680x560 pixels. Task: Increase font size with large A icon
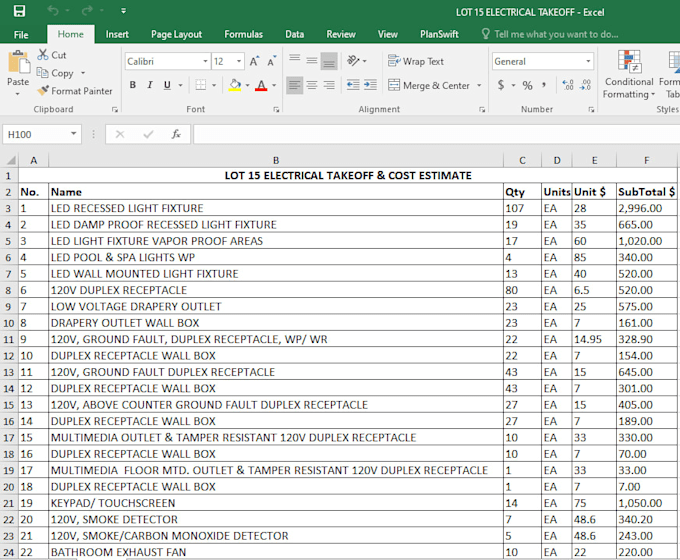(x=255, y=61)
